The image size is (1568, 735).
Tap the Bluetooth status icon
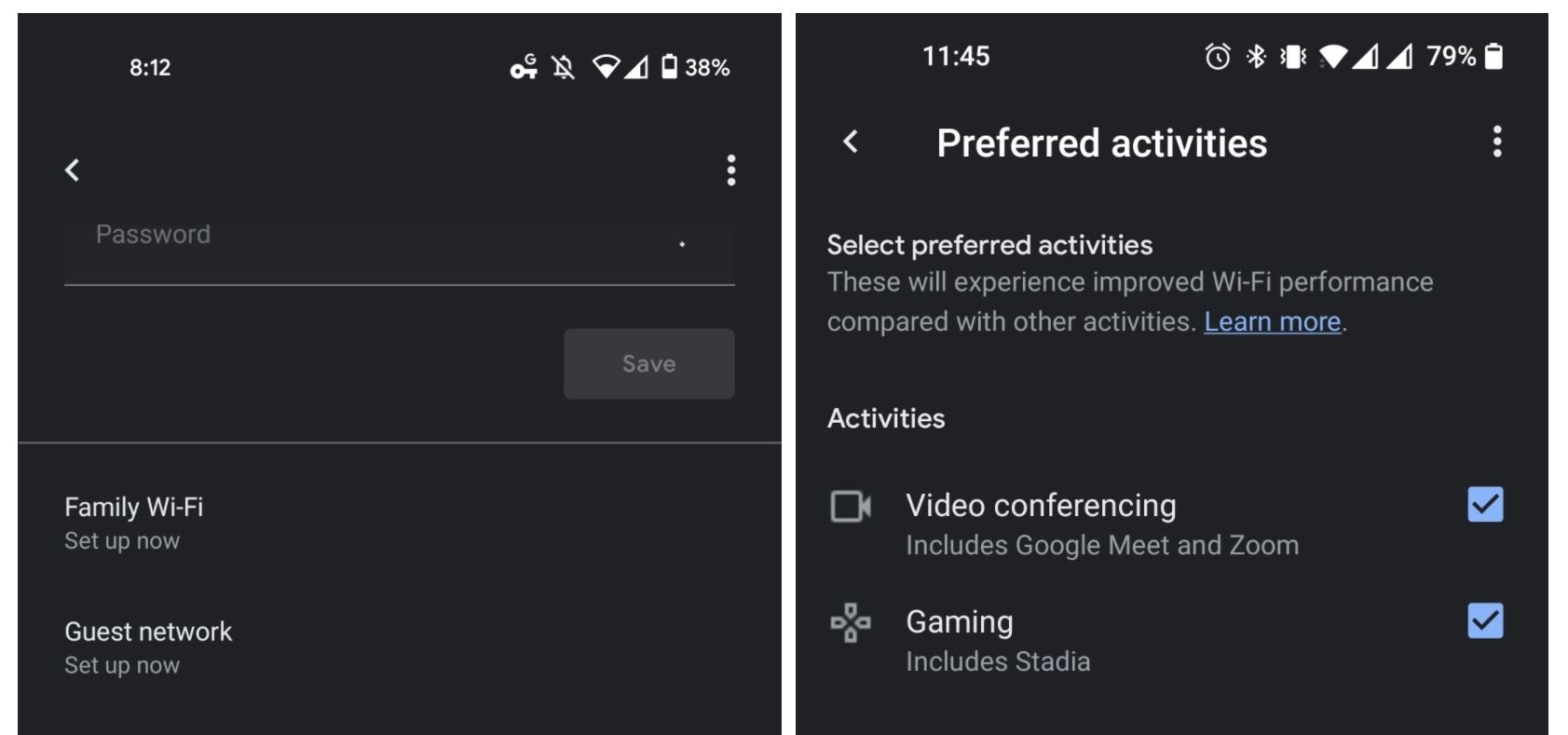tap(1256, 57)
